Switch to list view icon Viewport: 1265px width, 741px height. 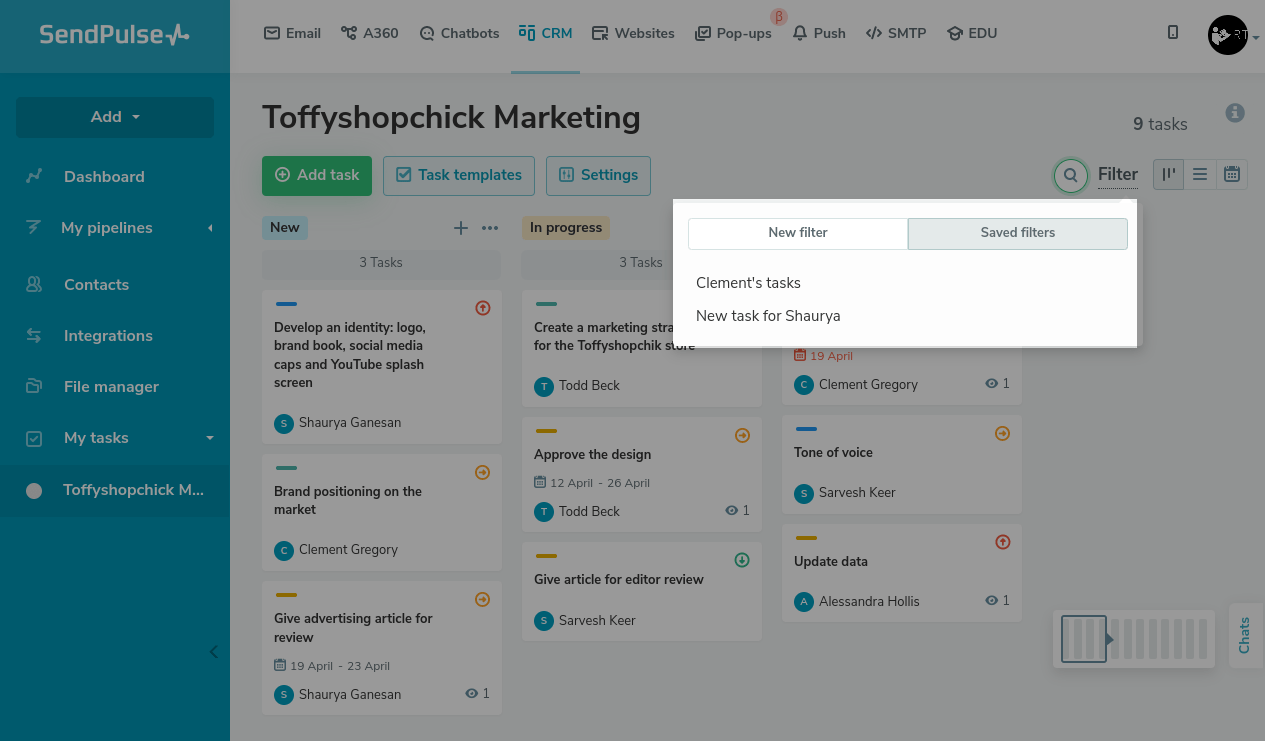click(x=1200, y=175)
